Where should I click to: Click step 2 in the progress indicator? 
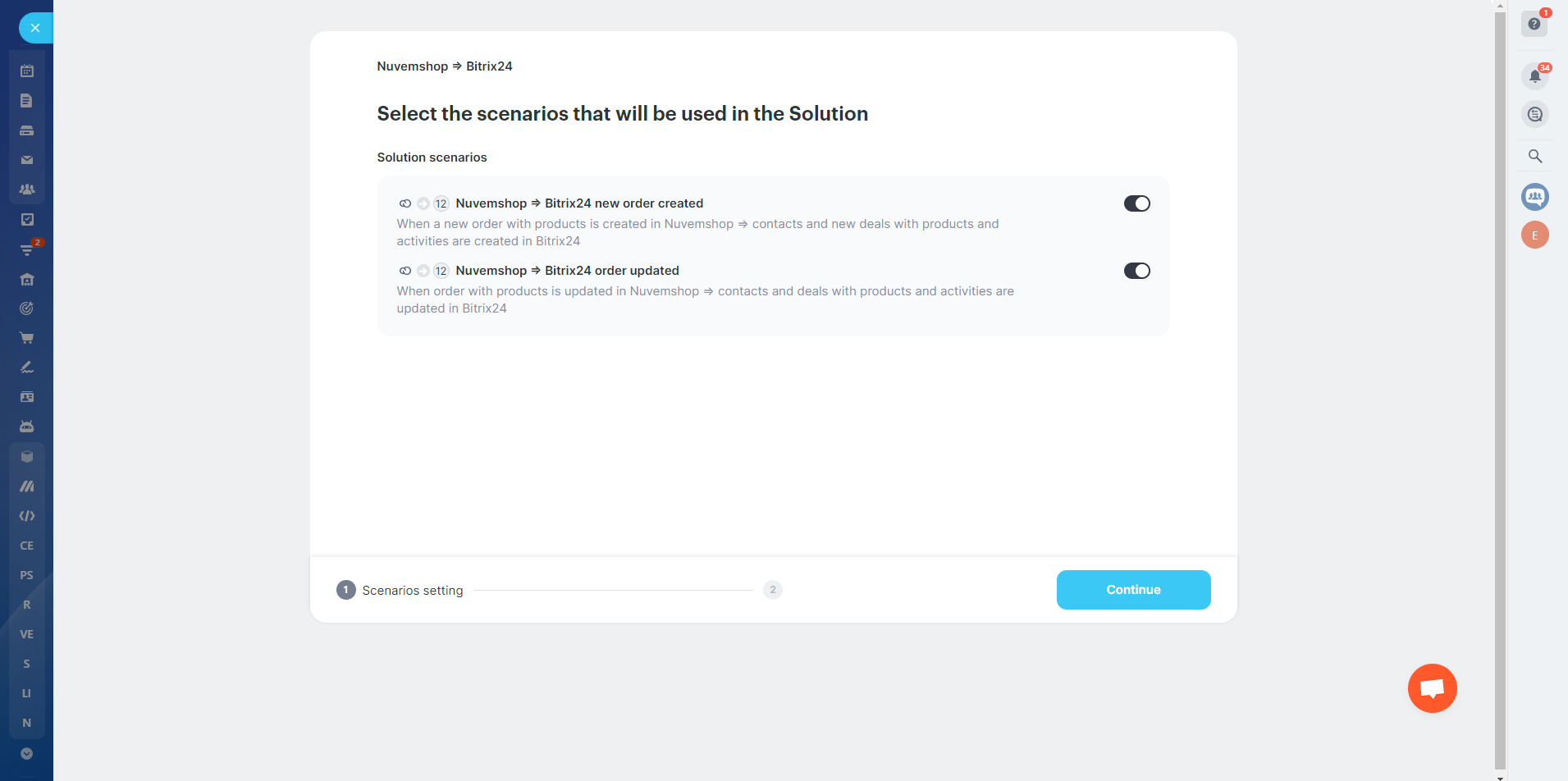tap(772, 590)
